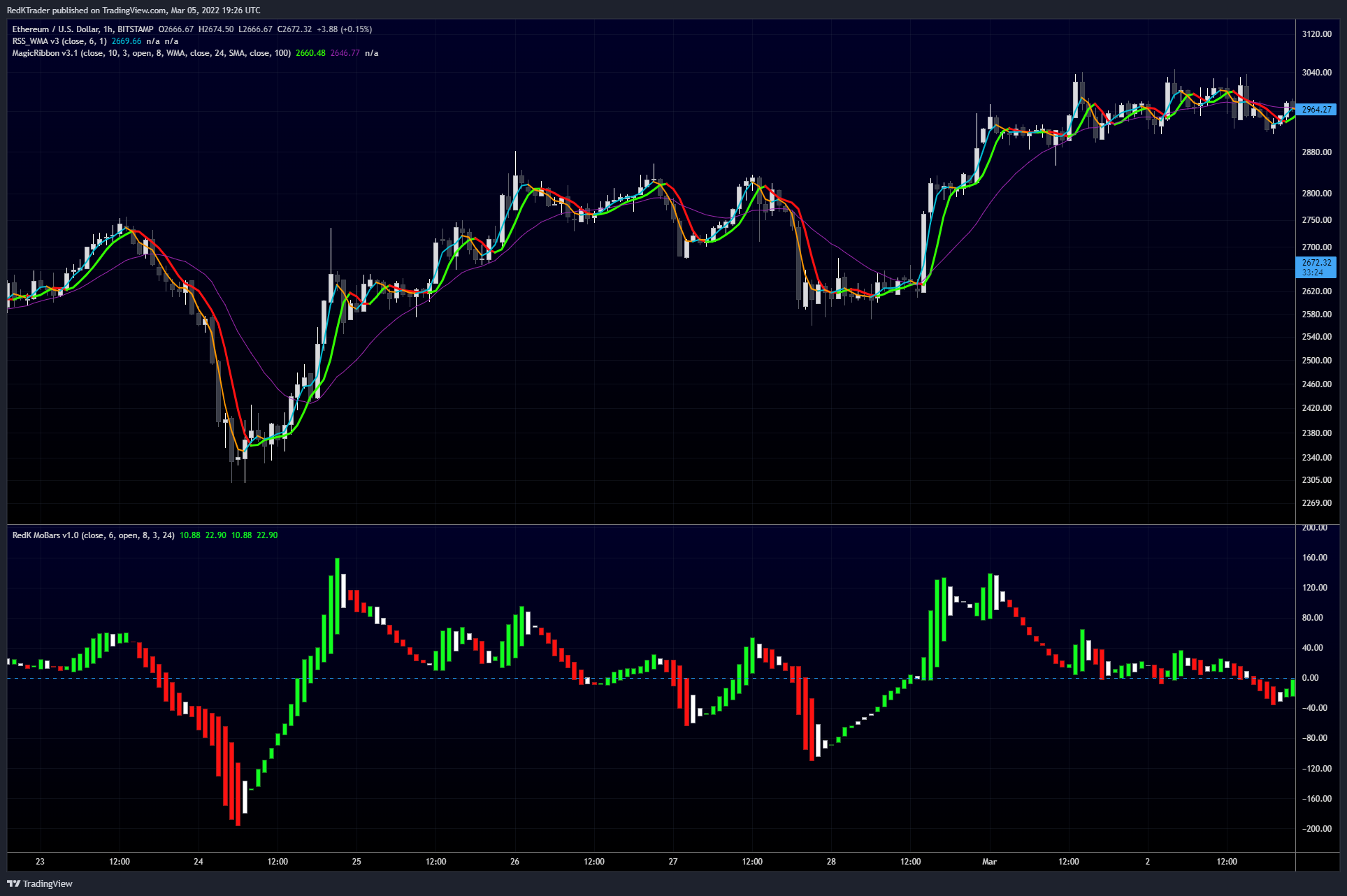The width and height of the screenshot is (1347, 896).
Task: Click the open value O2666.67
Action: point(176,29)
